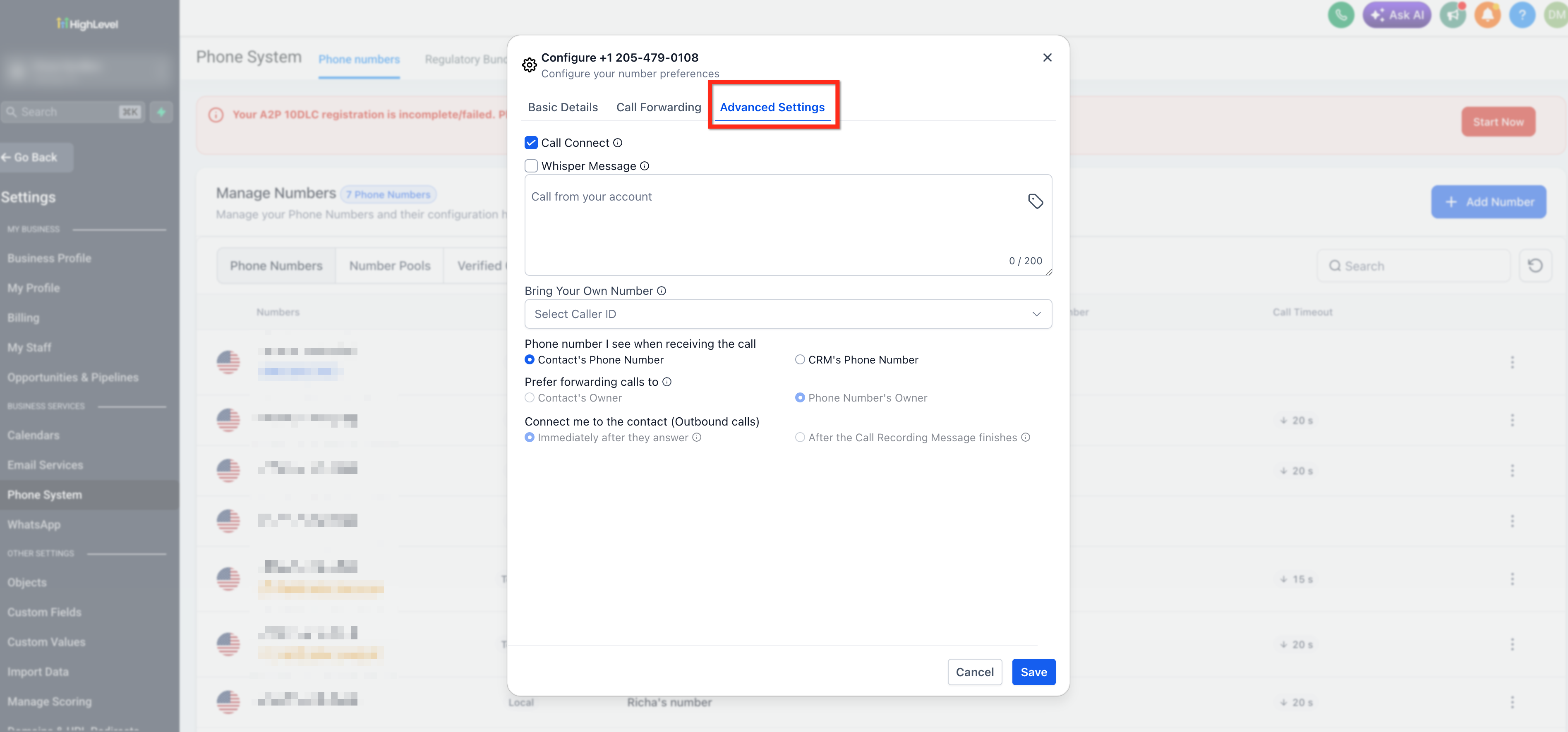Click the numbers table Search field
This screenshot has width=1568, height=732.
1413,266
